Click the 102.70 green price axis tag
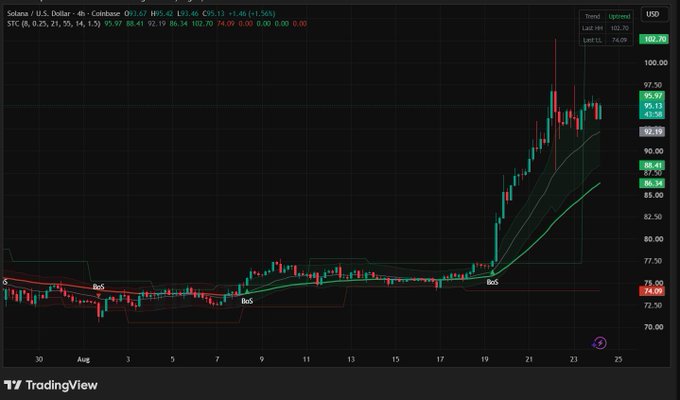Viewport: 680px width, 400px height. pos(654,39)
